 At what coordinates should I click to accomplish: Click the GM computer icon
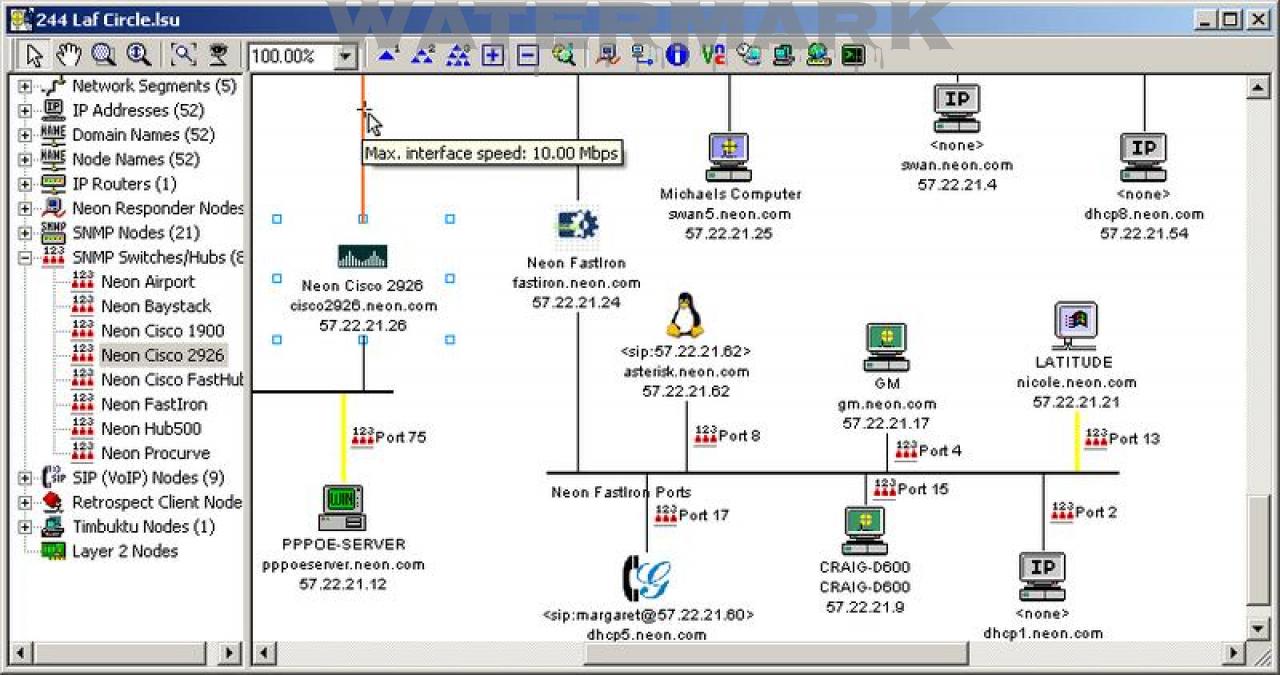click(886, 347)
